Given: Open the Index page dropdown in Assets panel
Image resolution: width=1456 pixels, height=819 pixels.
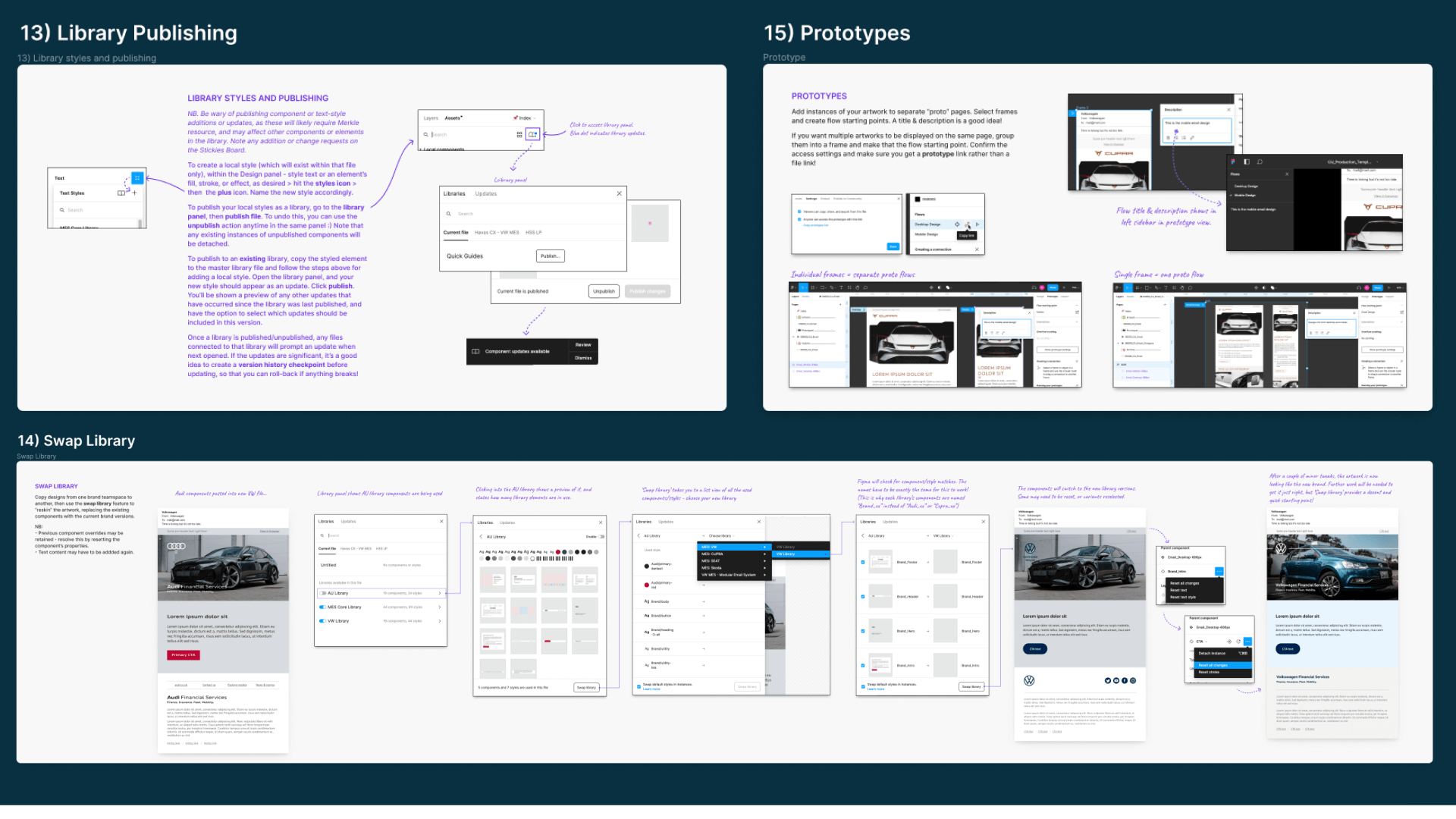Looking at the screenshot, I should coord(524,118).
